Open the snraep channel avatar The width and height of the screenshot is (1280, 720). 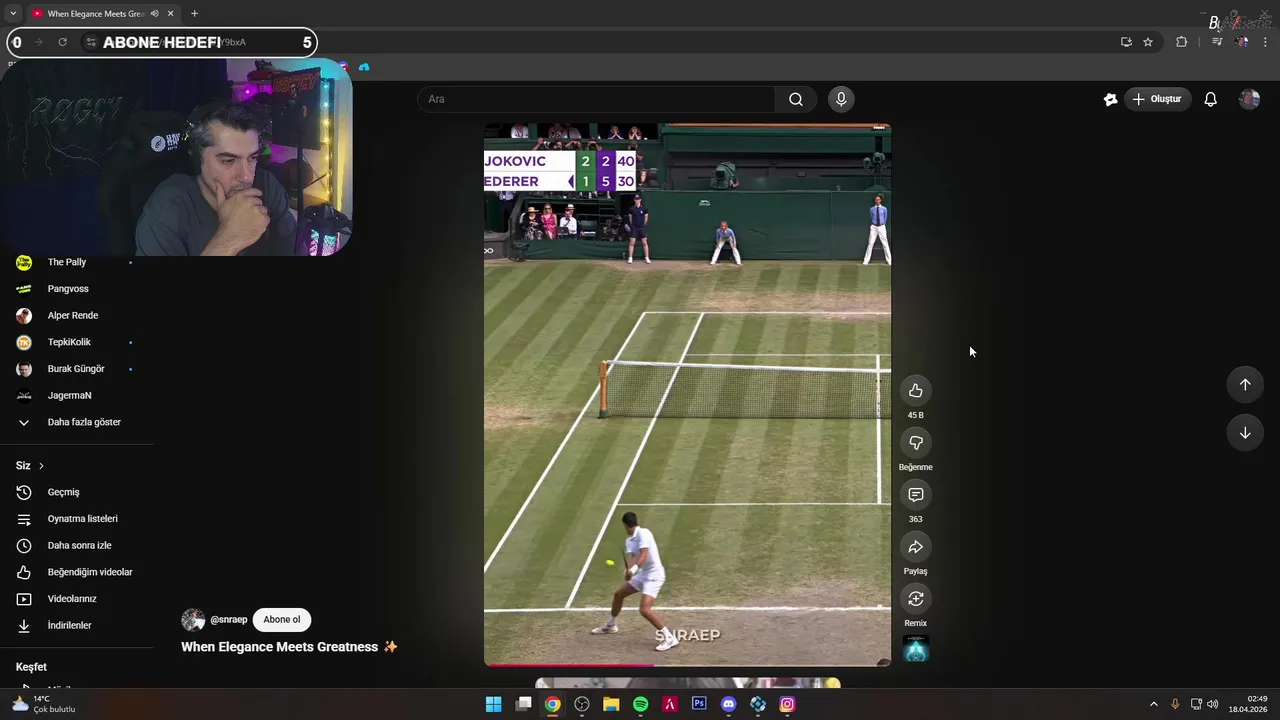[x=193, y=620]
